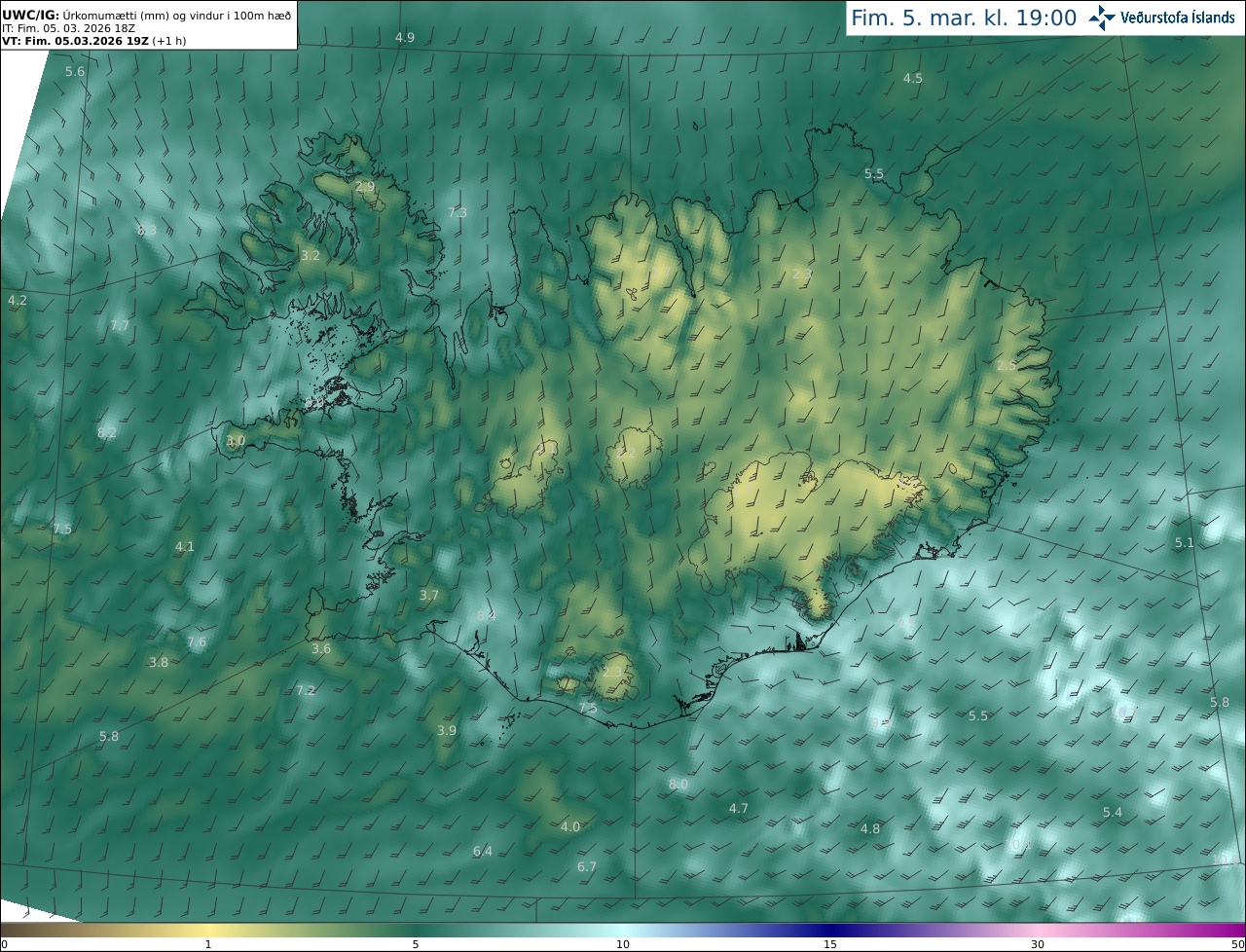Click the 7.6 value in the southwest sea
The height and width of the screenshot is (952, 1246).
197,641
